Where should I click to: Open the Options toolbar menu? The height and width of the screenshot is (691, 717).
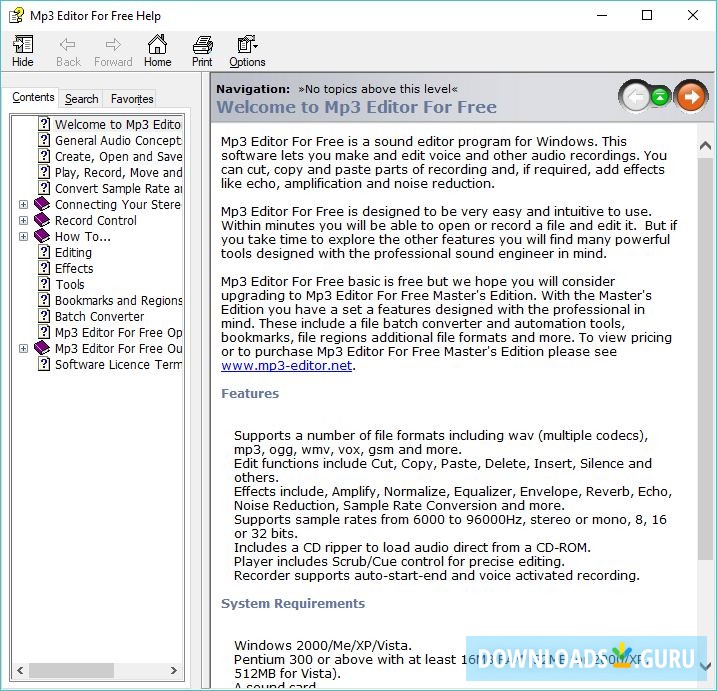click(x=247, y=51)
